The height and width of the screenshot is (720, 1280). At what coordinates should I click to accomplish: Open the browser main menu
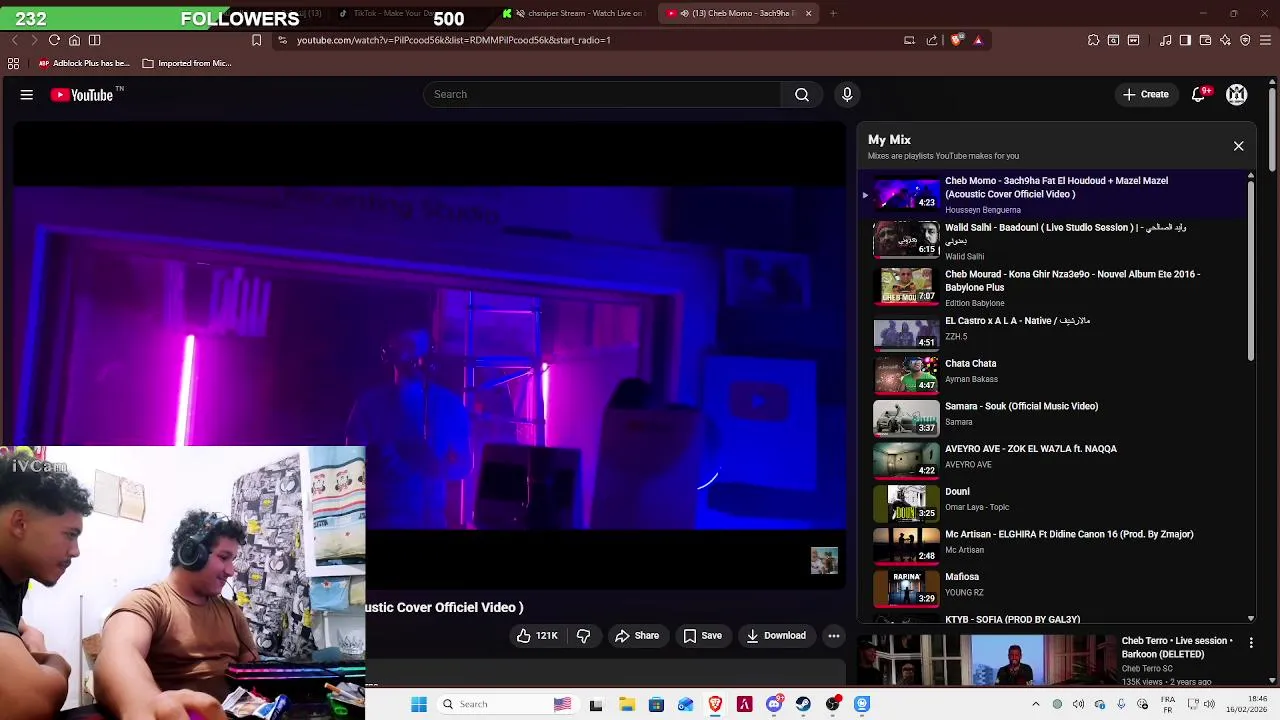coord(1265,40)
